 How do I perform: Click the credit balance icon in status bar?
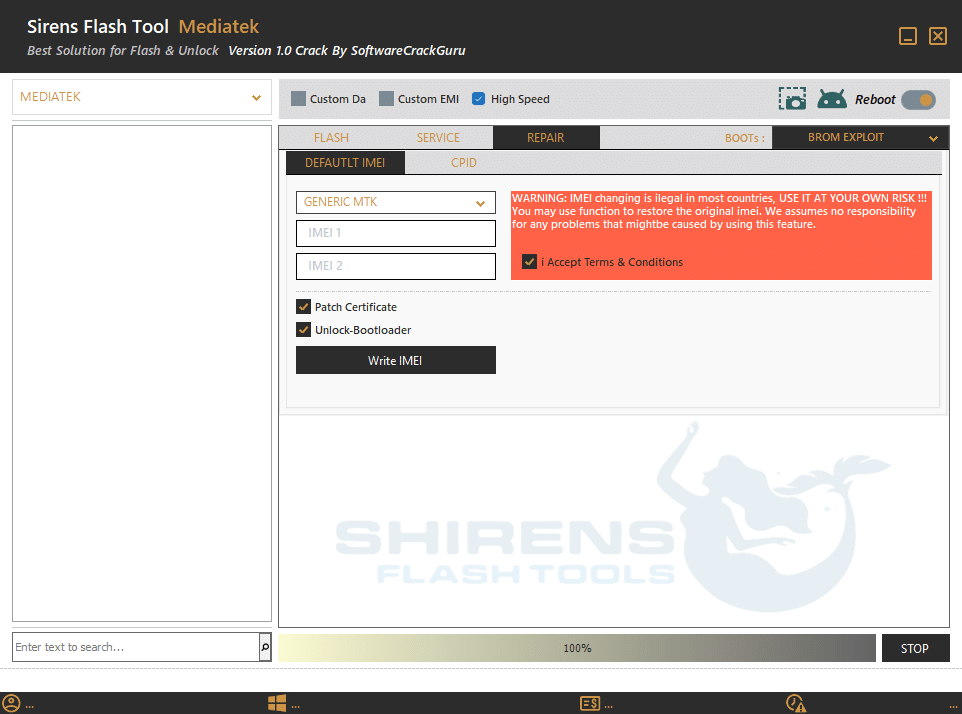coord(590,703)
